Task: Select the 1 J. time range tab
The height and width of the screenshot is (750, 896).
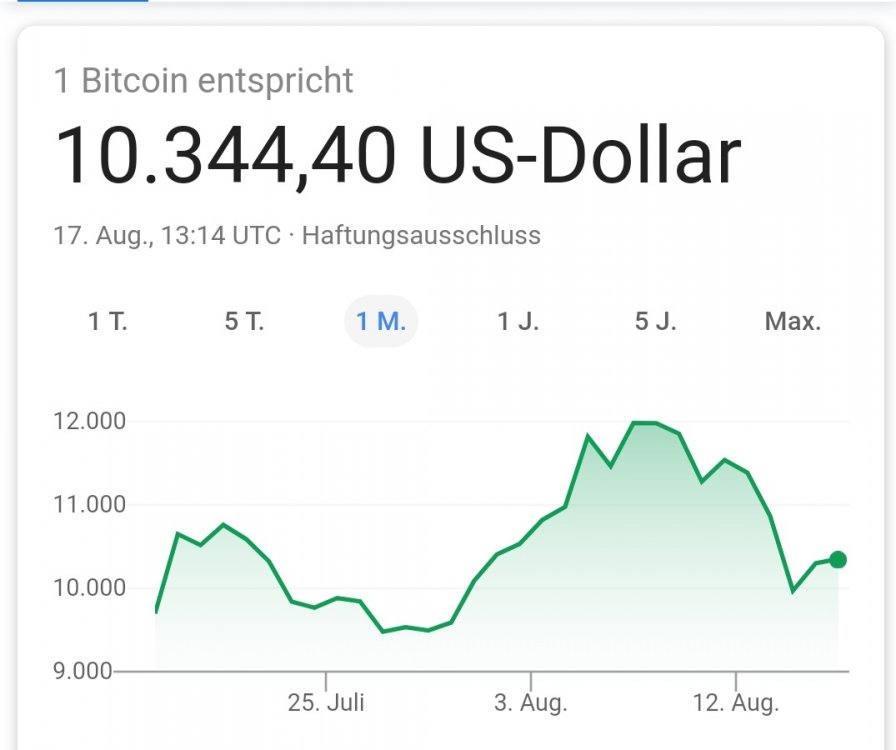Action: pos(517,322)
